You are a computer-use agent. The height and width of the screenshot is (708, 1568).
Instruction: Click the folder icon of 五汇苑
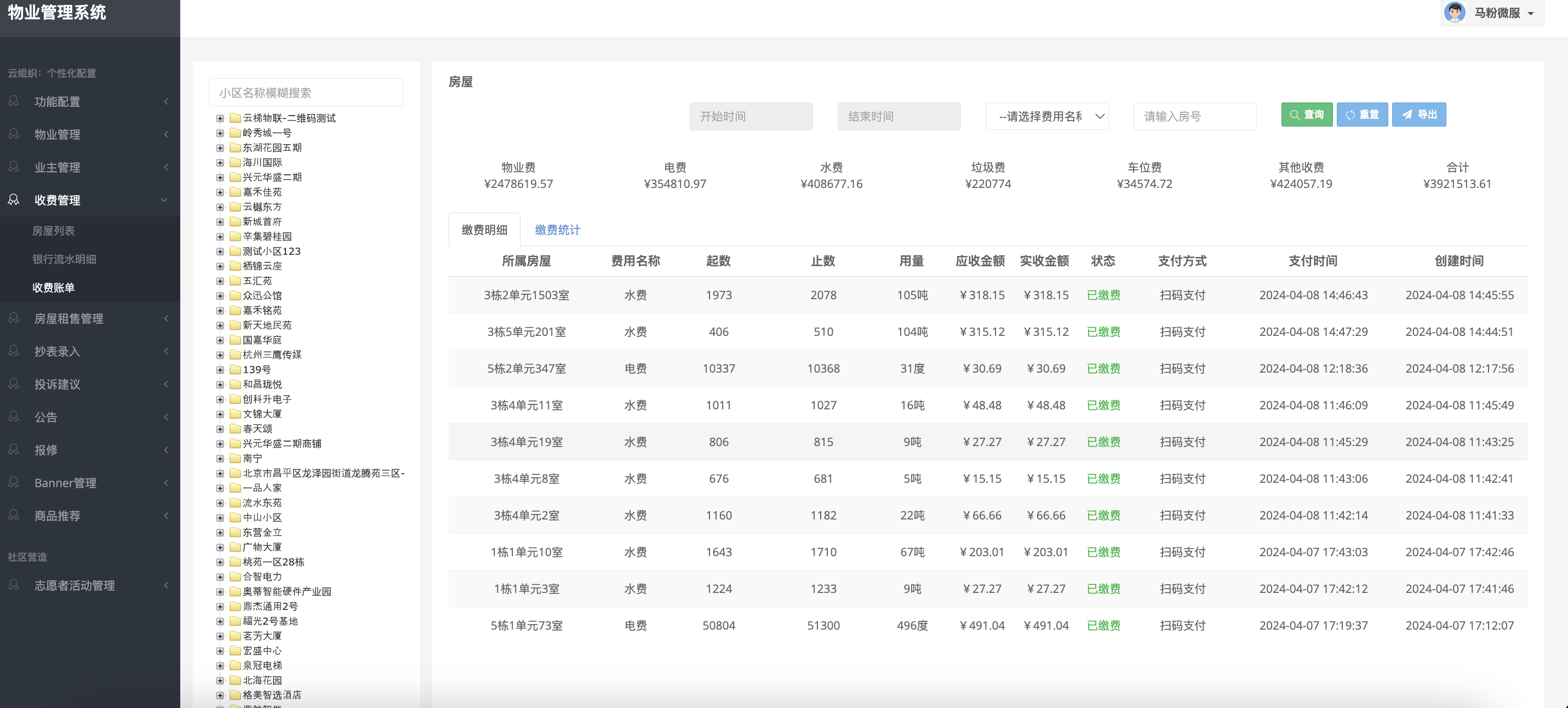[235, 281]
